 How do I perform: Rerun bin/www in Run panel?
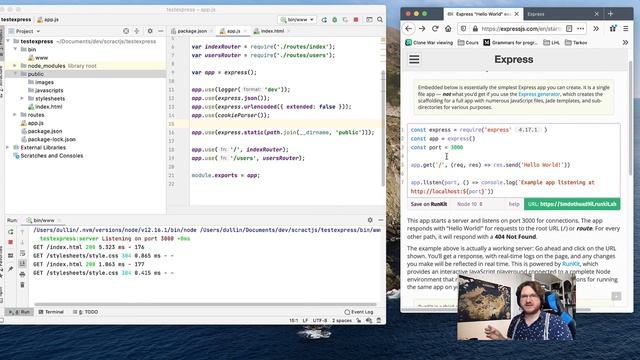[11, 232]
